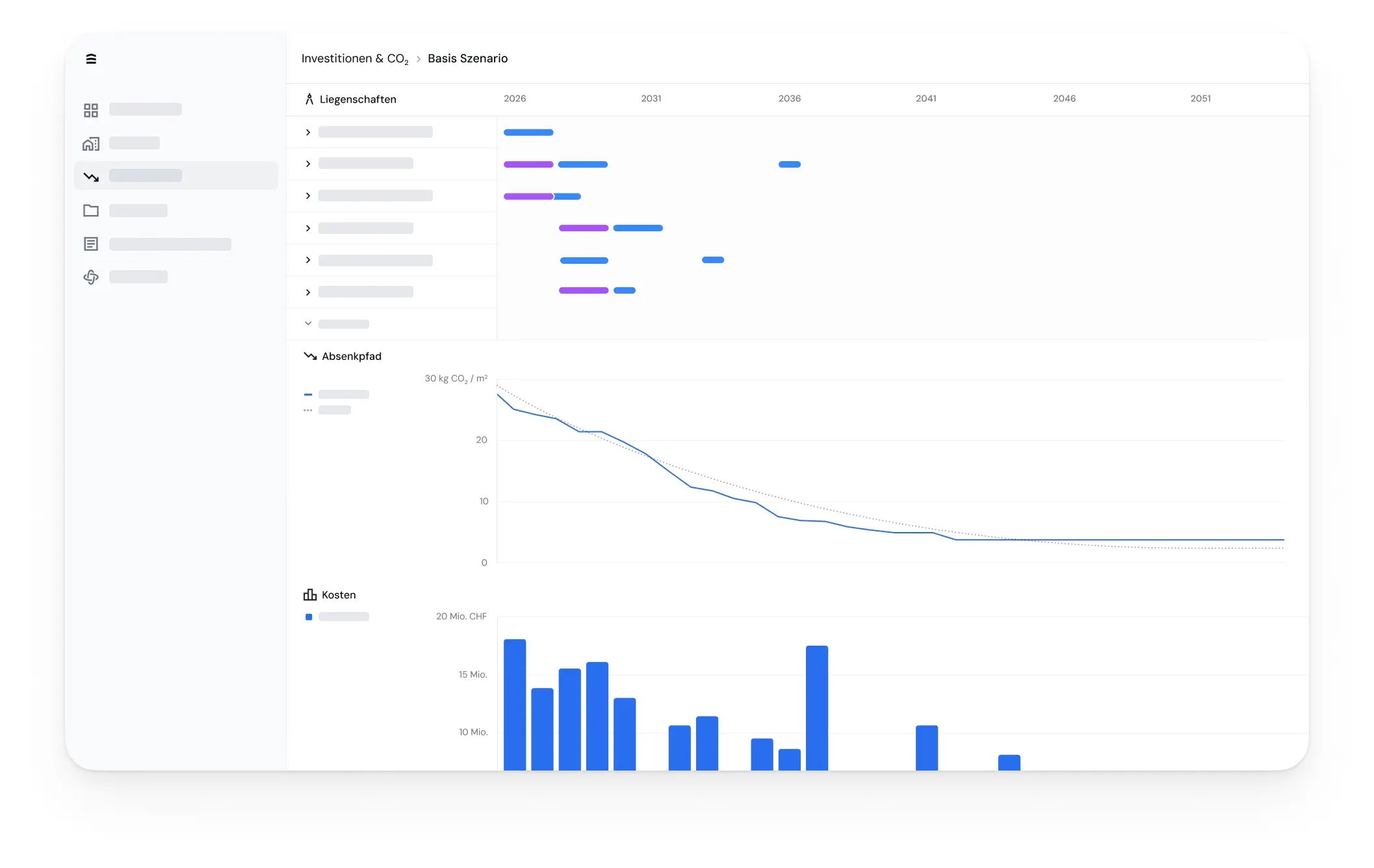Expand the fifth property row chevron
This screenshot has width=1374, height=868.
tap(308, 260)
